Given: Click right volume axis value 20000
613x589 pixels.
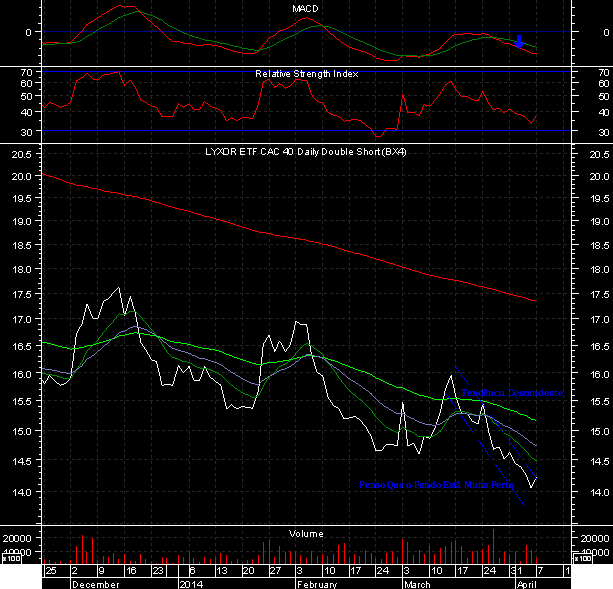Looking at the screenshot, I should point(595,538).
